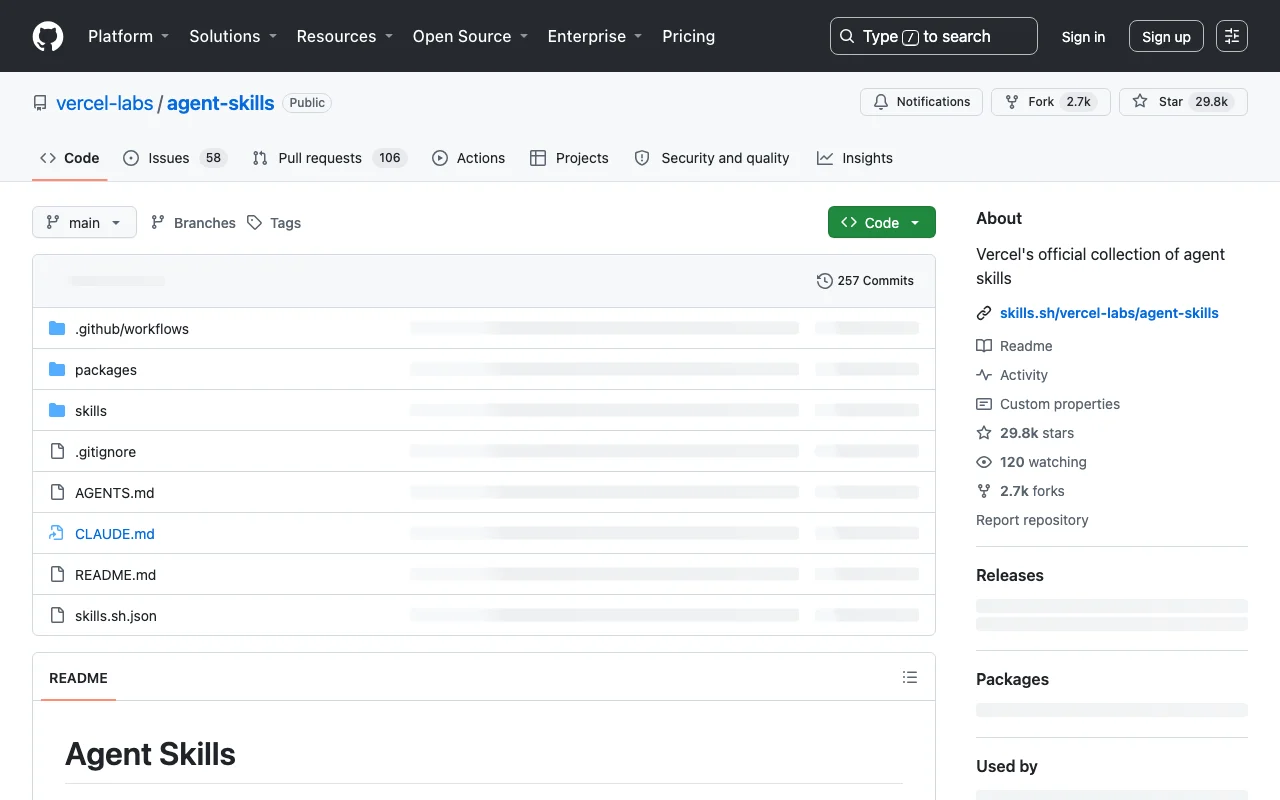This screenshot has height=800, width=1280.
Task: Expand the Solutions menu
Action: (233, 36)
